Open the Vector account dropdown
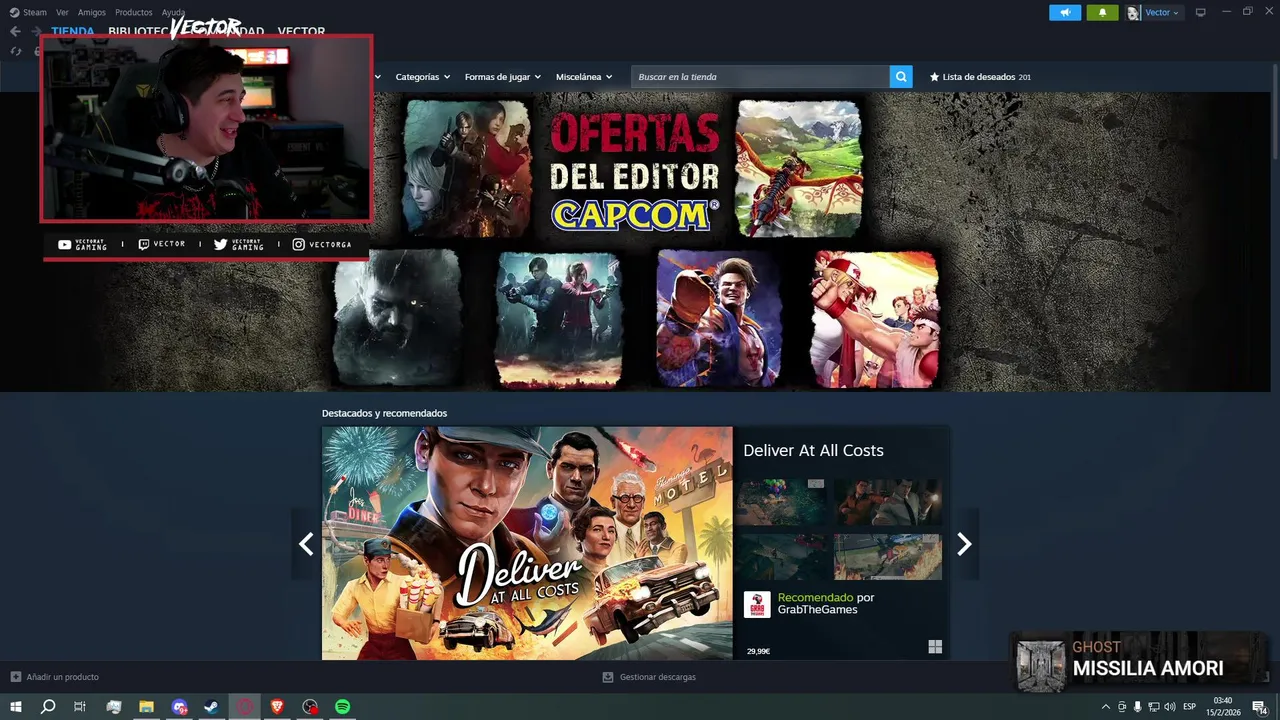The width and height of the screenshot is (1280, 720). coord(1162,13)
